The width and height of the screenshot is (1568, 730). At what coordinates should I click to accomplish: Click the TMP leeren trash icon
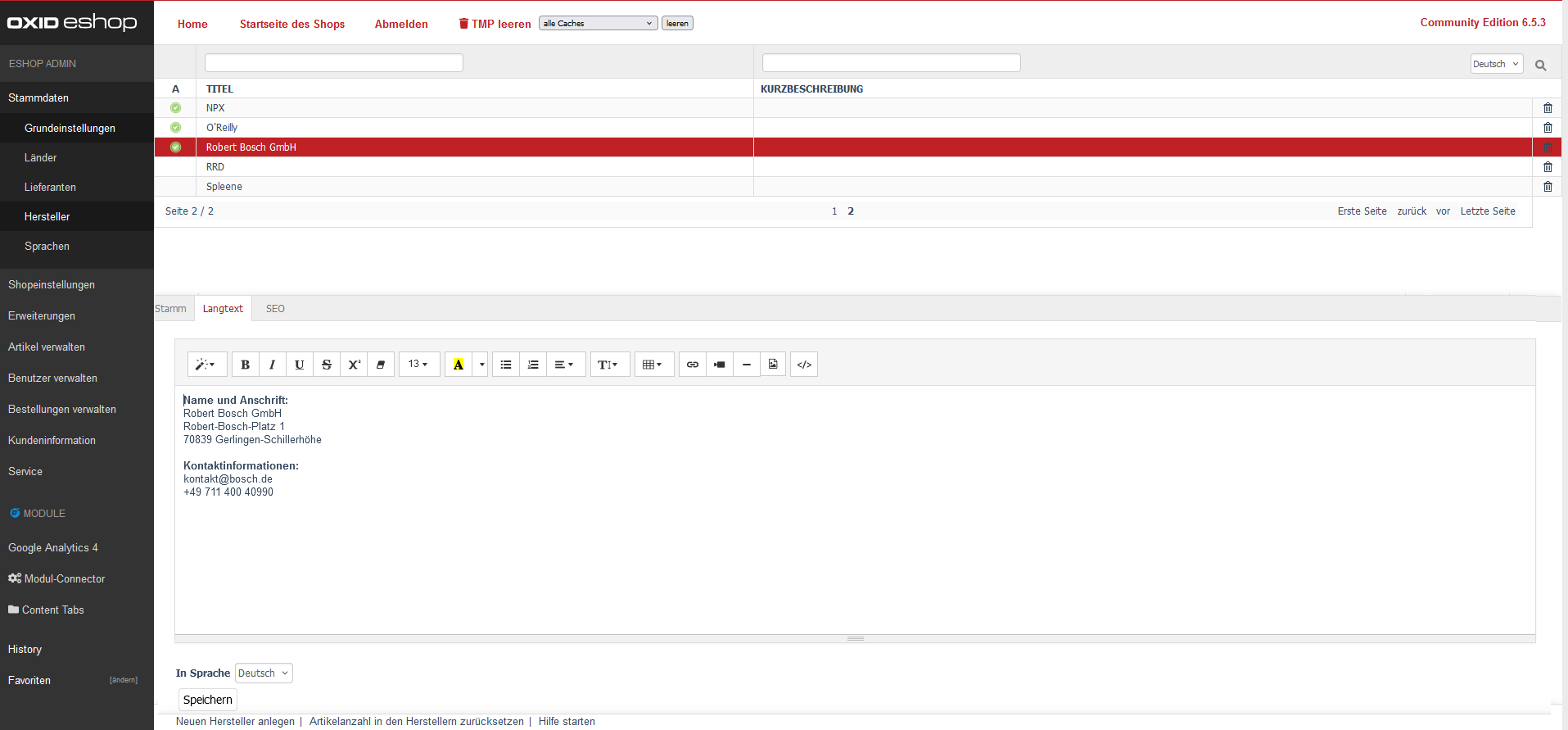463,24
